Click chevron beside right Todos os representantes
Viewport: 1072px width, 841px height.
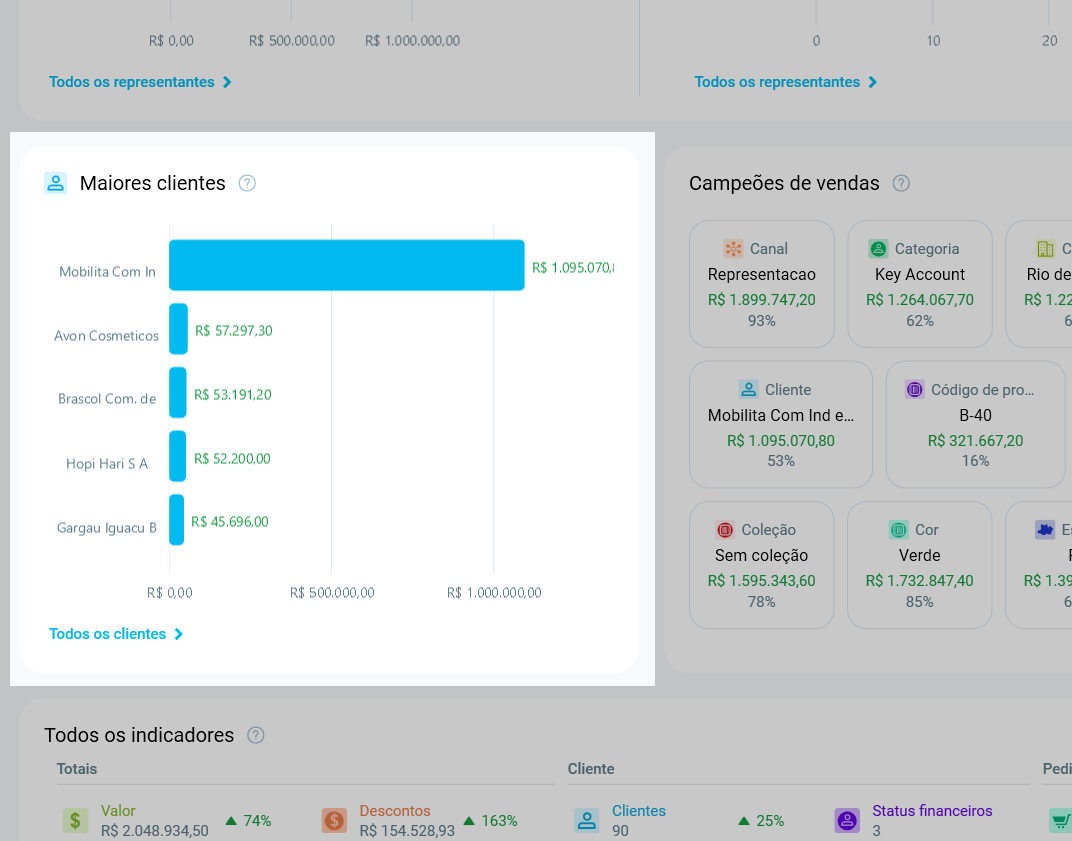pyautogui.click(x=872, y=82)
